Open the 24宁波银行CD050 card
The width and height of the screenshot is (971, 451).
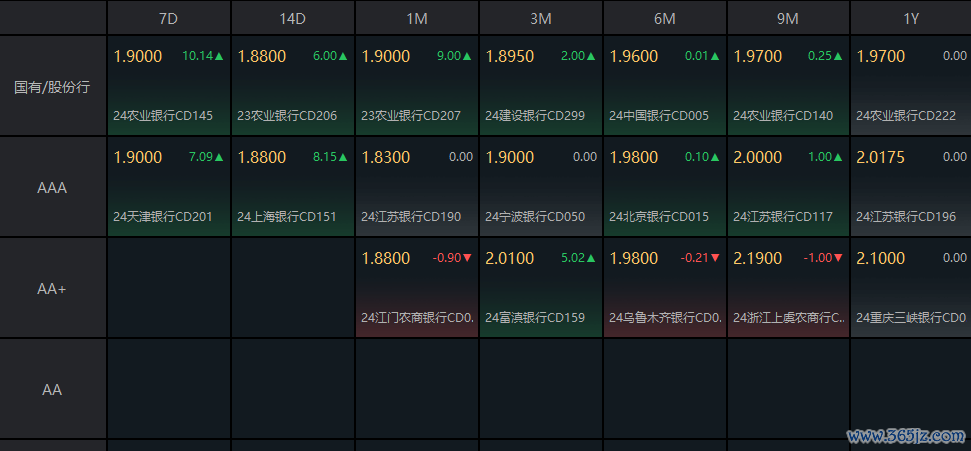click(541, 186)
